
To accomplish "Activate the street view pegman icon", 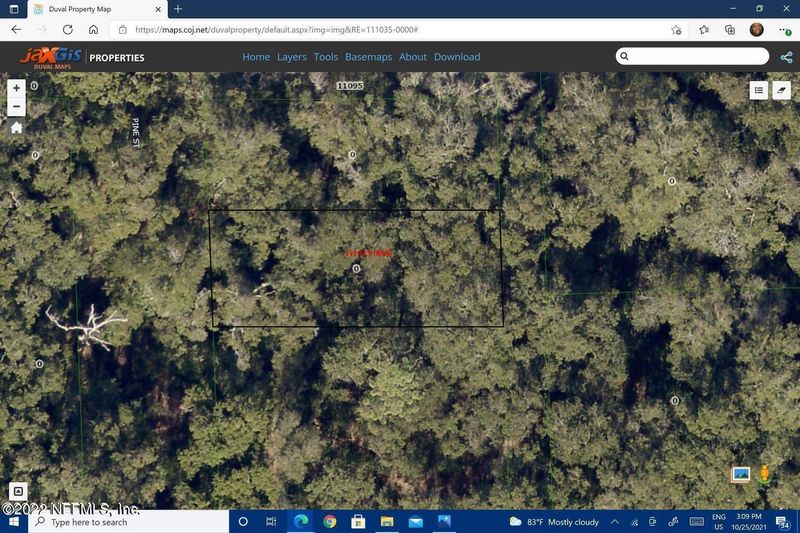I will click(x=764, y=474).
